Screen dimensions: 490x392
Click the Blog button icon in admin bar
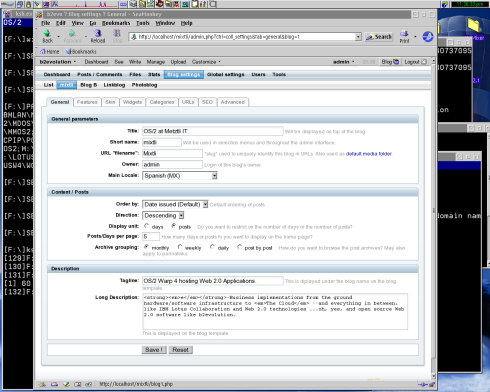(390, 62)
